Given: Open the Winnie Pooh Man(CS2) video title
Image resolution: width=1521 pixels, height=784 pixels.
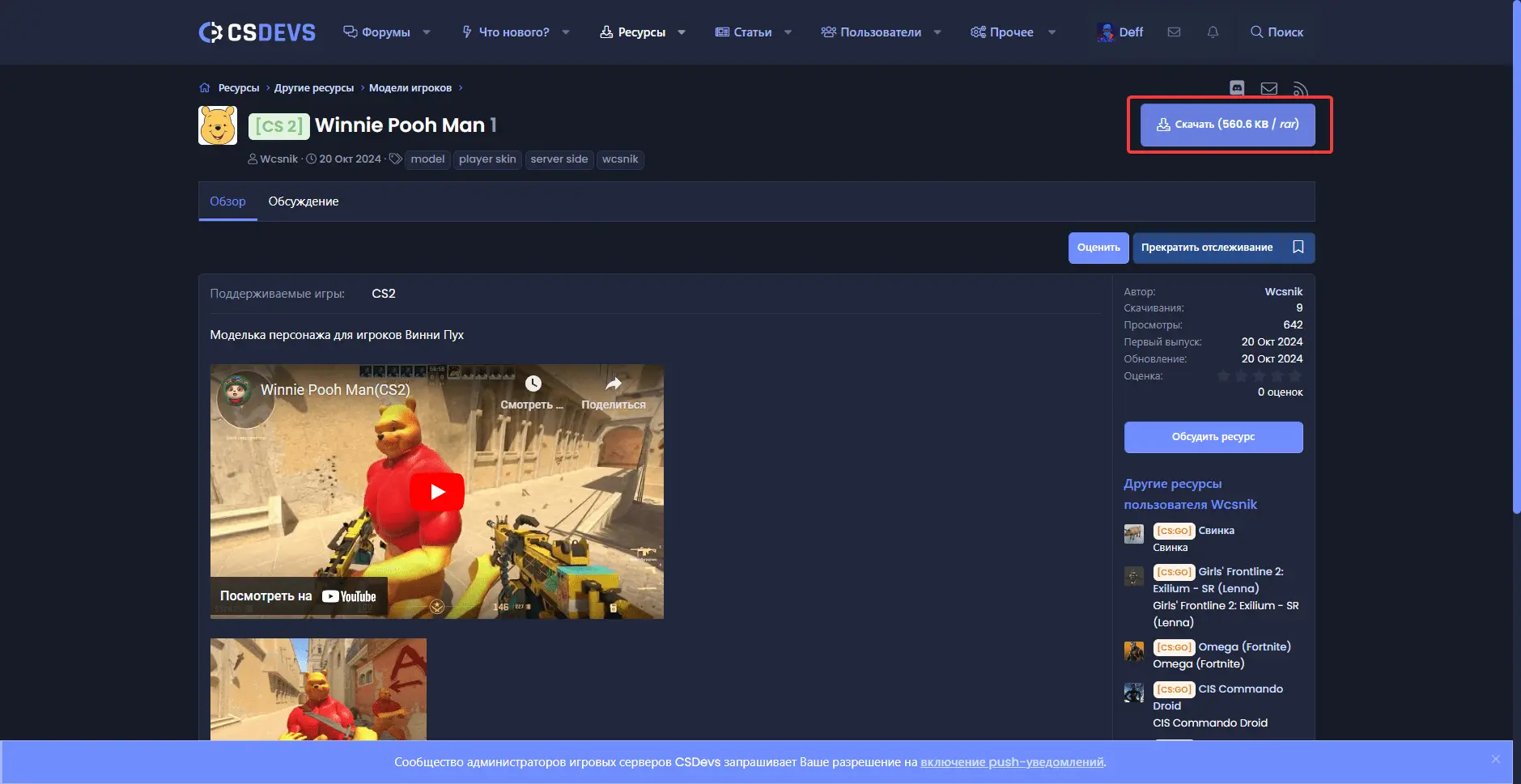Looking at the screenshot, I should coord(335,390).
